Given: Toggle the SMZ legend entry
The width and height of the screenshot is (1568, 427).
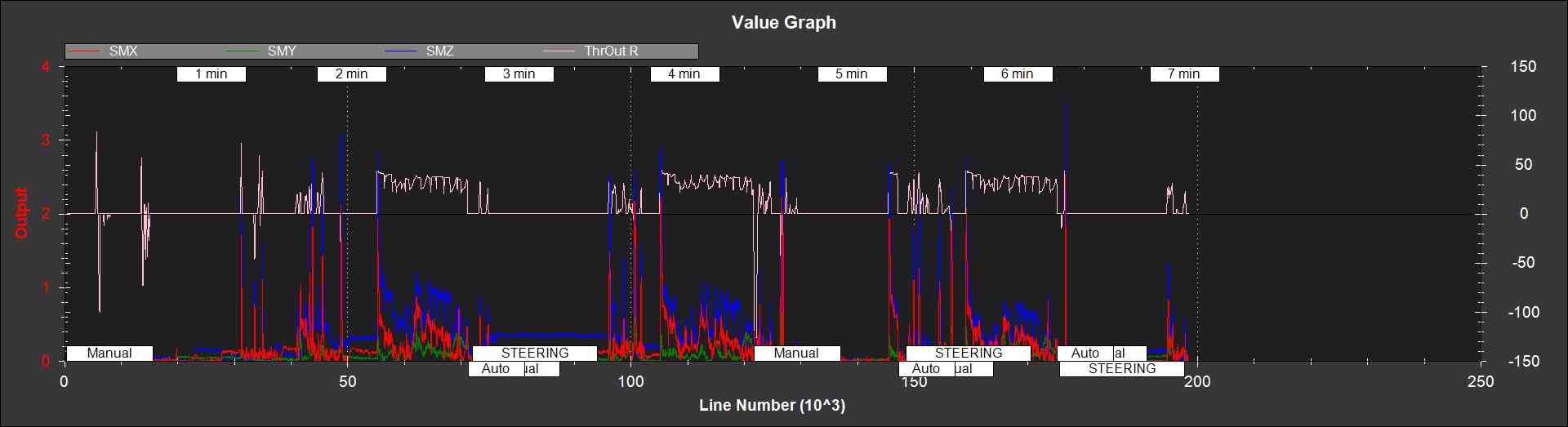Looking at the screenshot, I should (x=439, y=51).
